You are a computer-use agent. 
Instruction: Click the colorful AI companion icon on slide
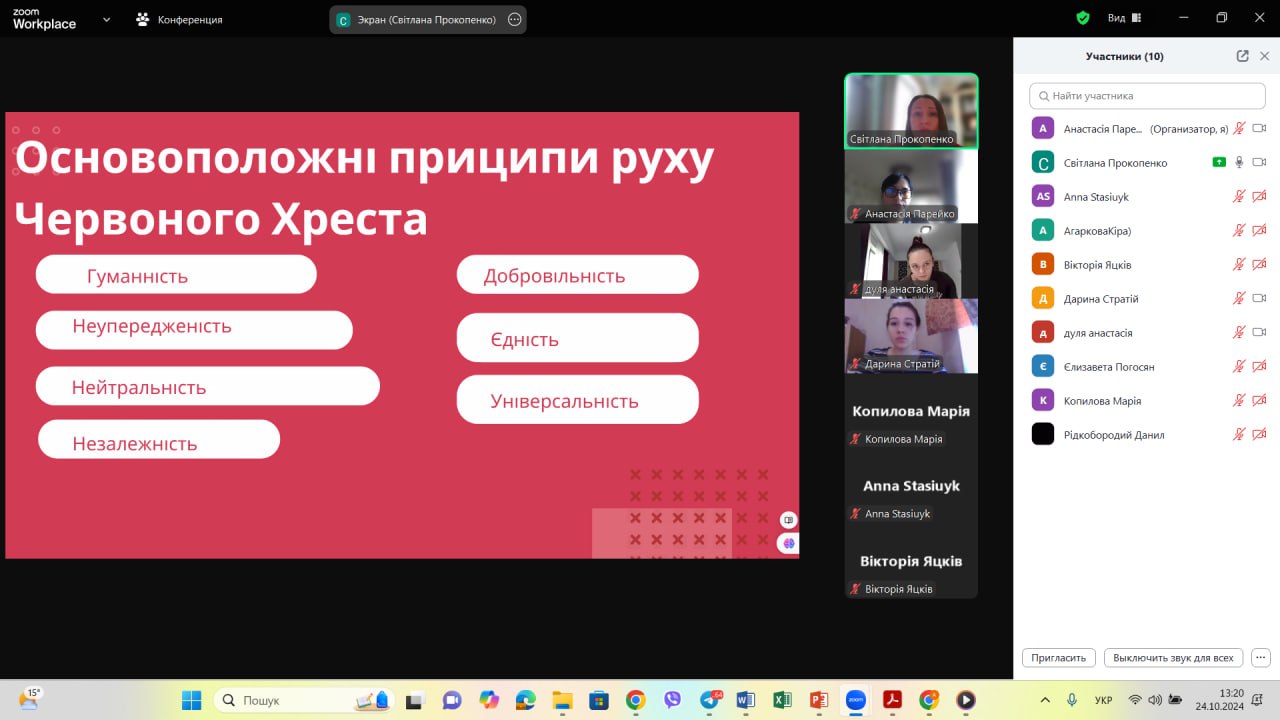click(x=788, y=543)
